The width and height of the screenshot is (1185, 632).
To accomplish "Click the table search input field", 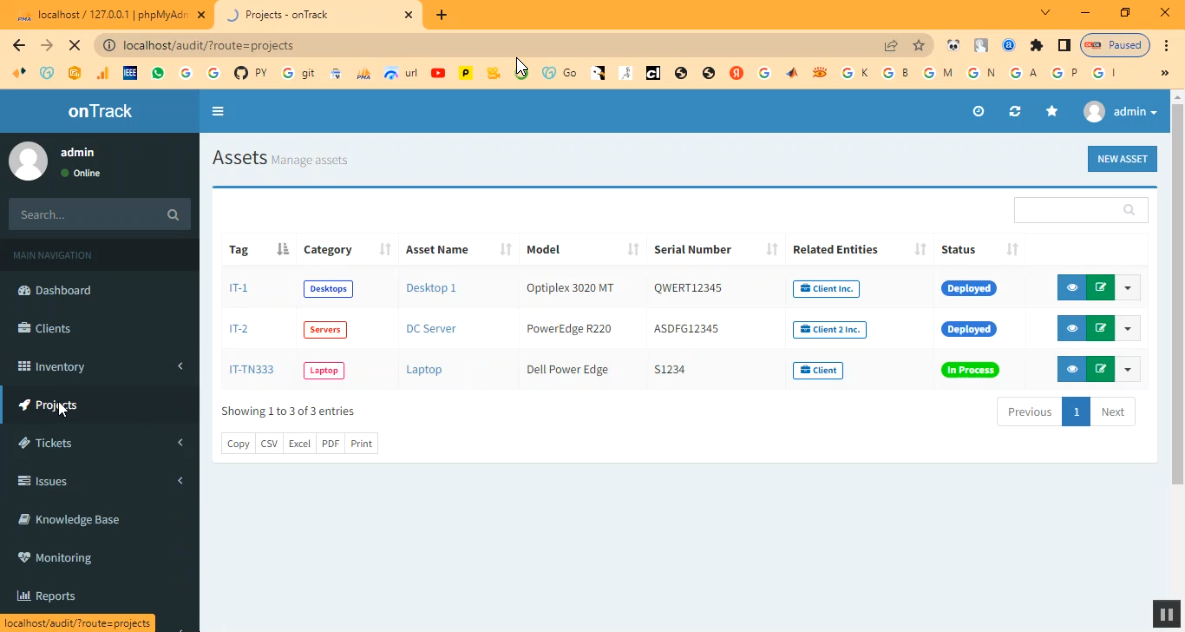I will pos(1068,210).
